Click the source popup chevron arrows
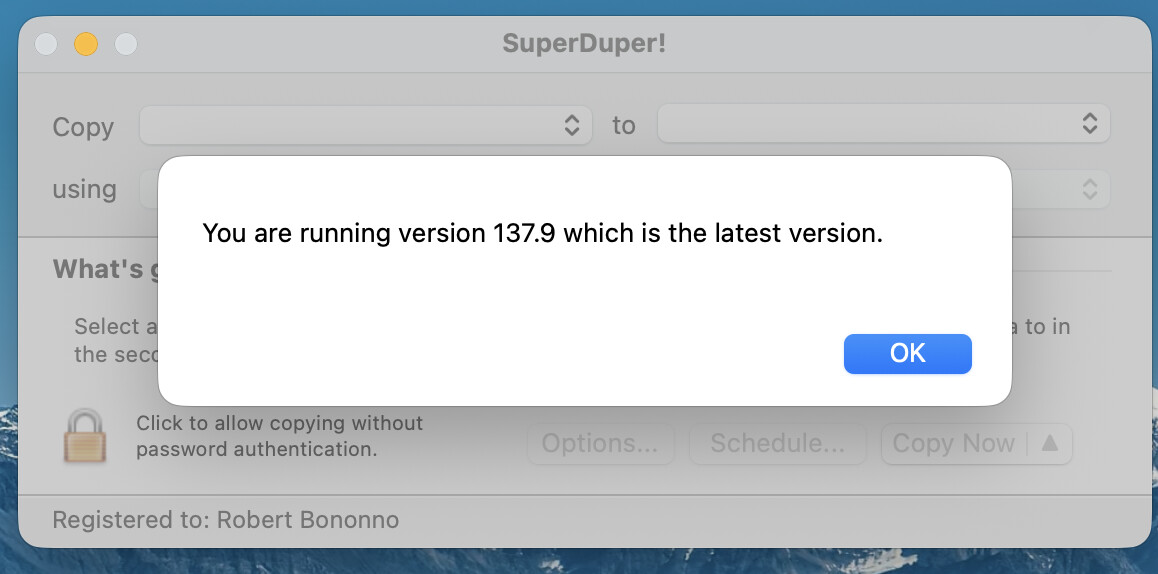 [x=572, y=125]
